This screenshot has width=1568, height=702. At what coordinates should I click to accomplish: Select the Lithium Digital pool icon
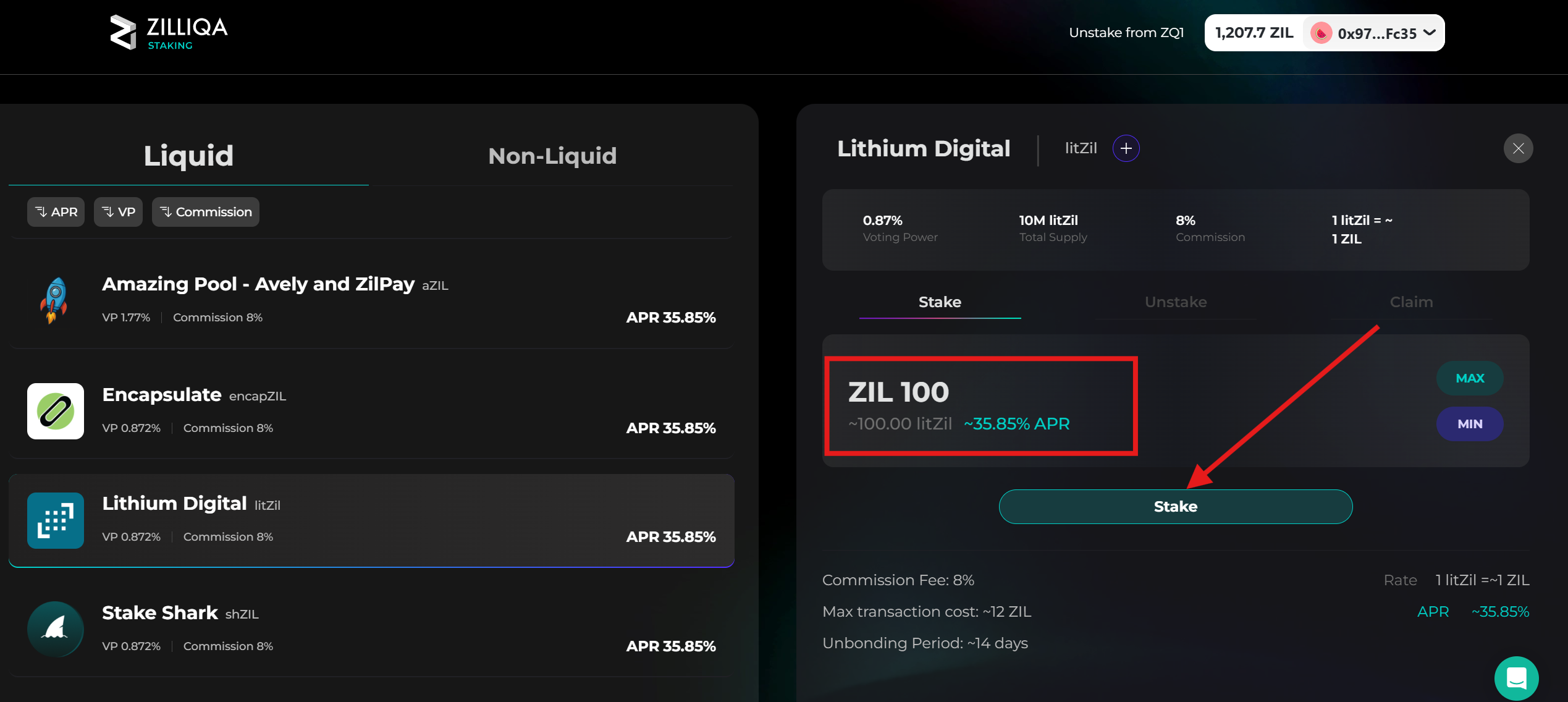[x=55, y=520]
